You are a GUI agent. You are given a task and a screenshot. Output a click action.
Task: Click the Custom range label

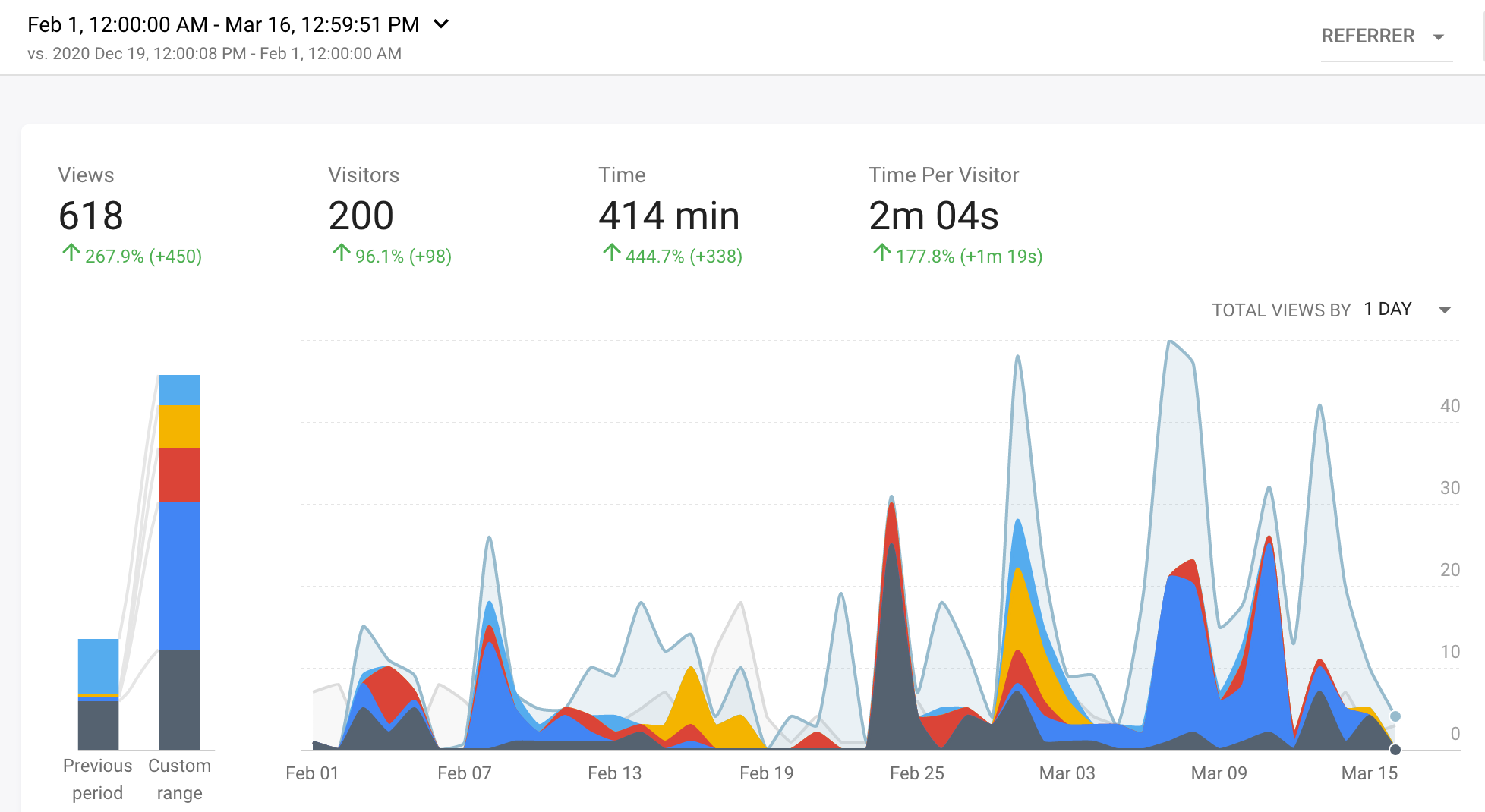179,779
